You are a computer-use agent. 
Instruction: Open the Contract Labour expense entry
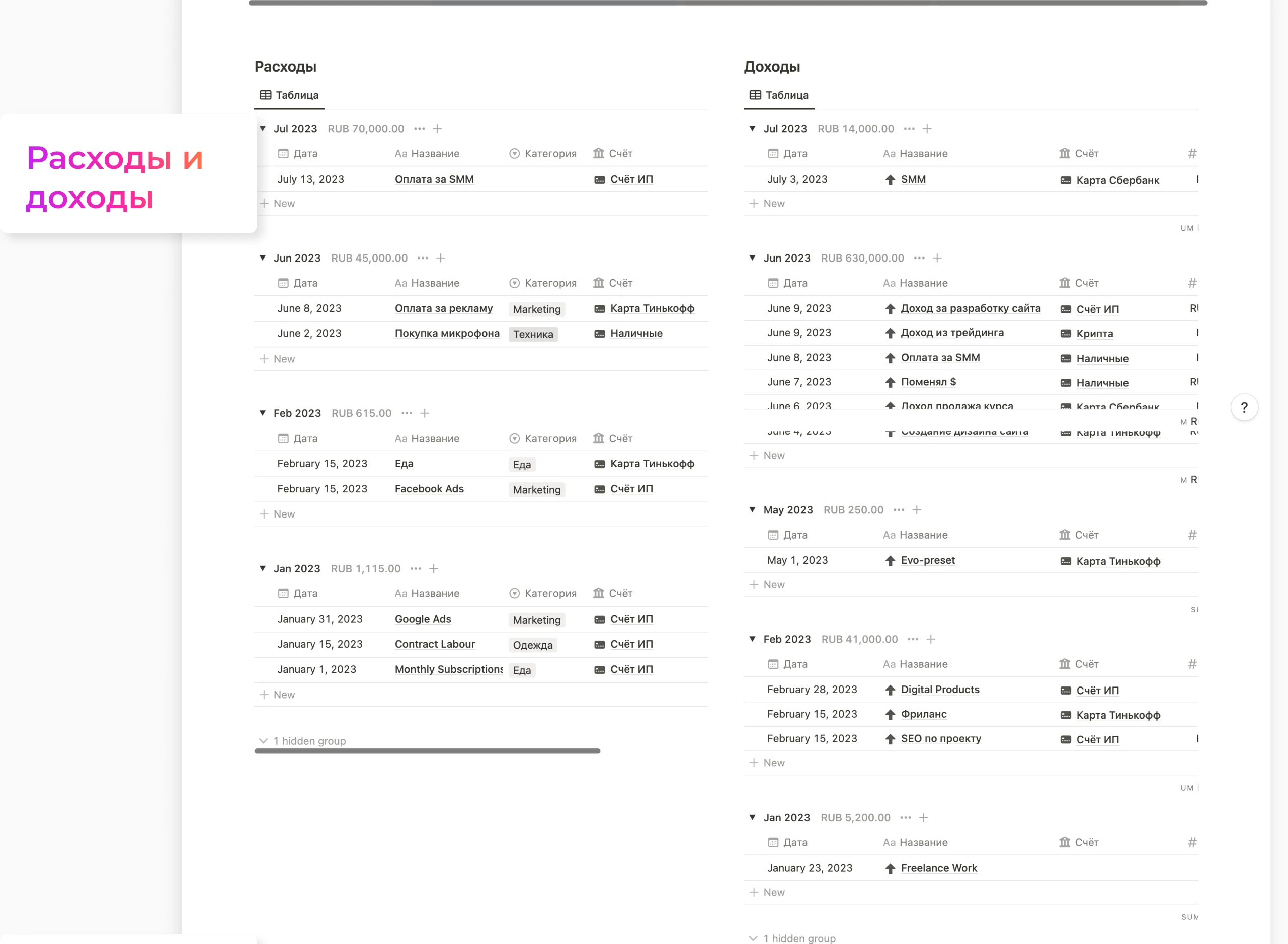pos(435,644)
